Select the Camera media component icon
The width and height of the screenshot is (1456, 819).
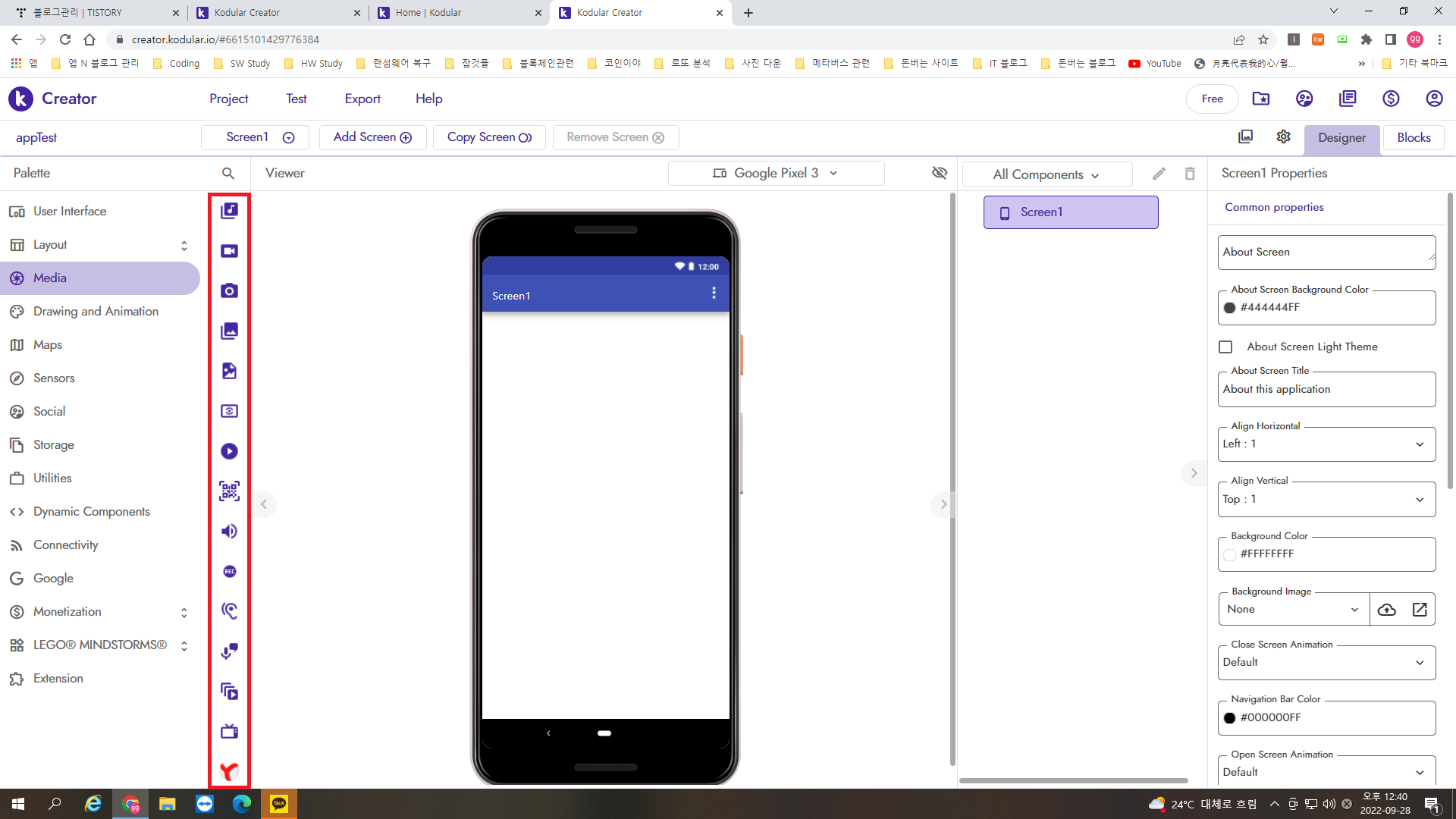(x=229, y=291)
